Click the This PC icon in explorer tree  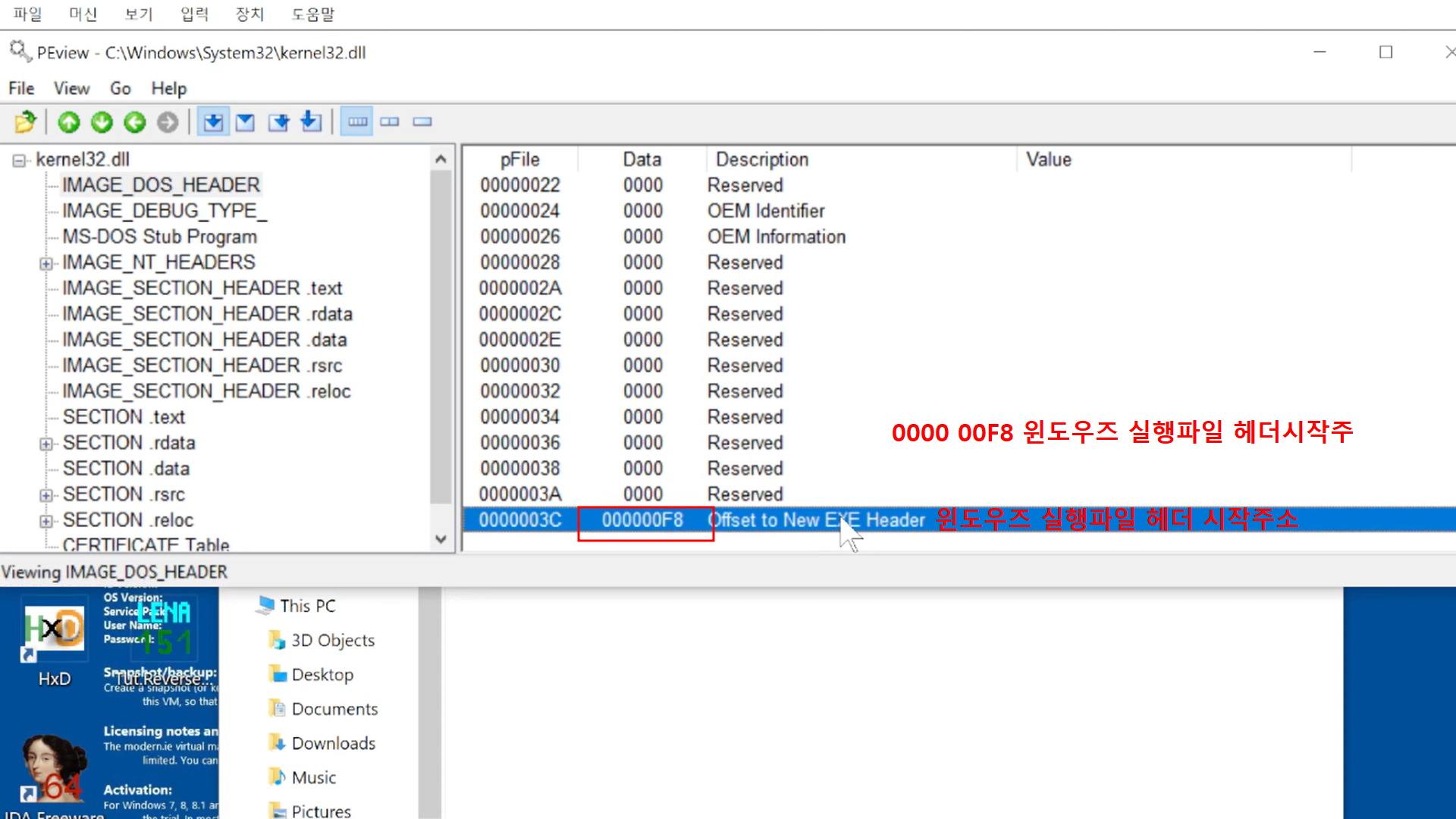pyautogui.click(x=265, y=605)
